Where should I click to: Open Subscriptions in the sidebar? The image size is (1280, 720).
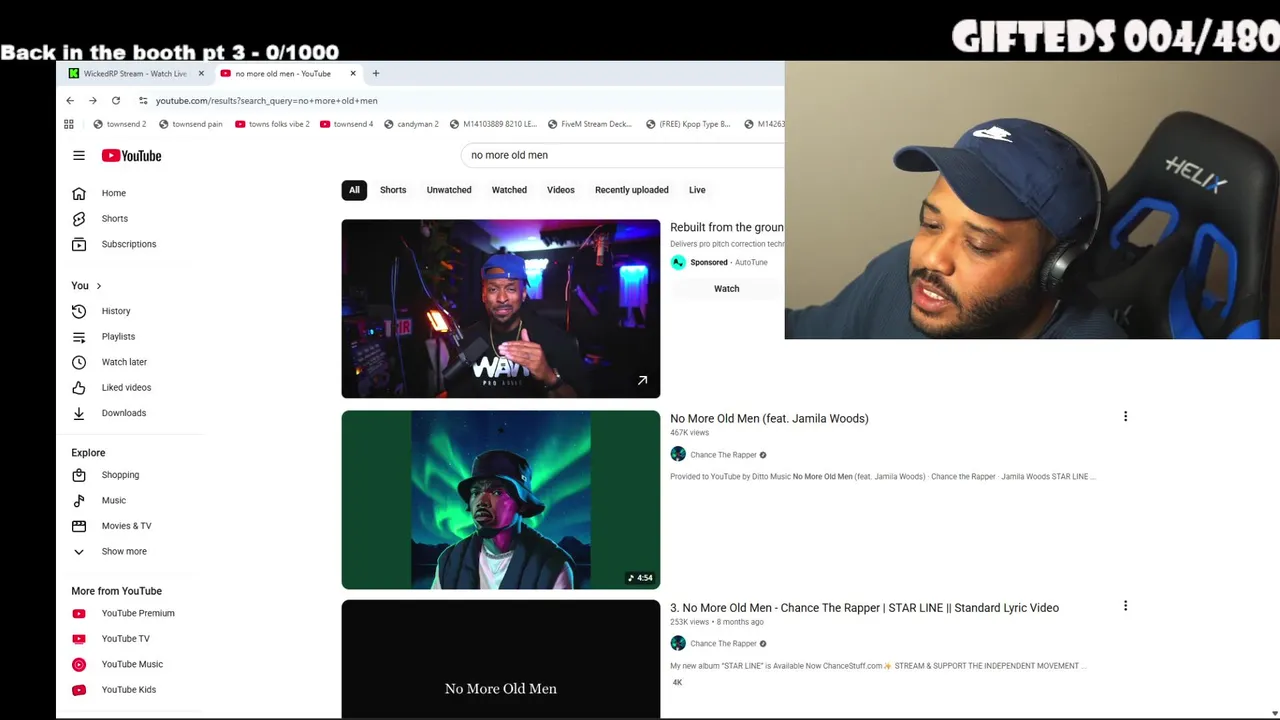click(x=130, y=244)
